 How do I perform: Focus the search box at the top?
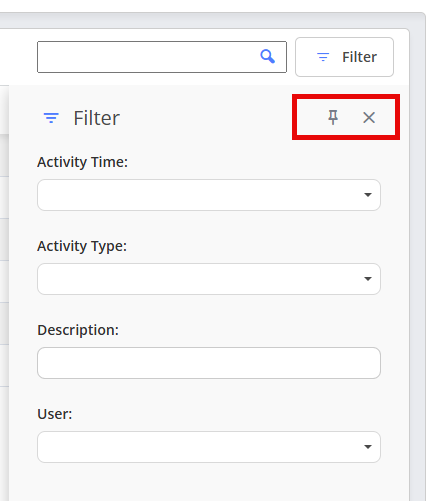pos(162,57)
